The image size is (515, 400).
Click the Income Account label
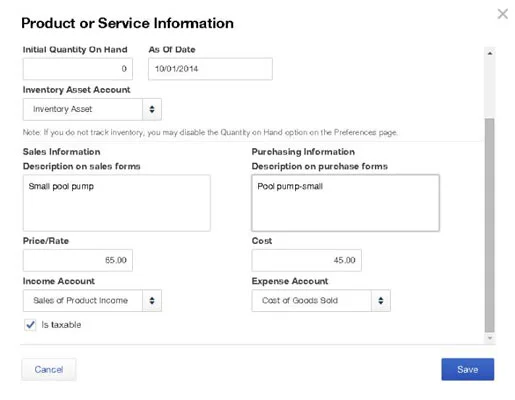click(59, 281)
